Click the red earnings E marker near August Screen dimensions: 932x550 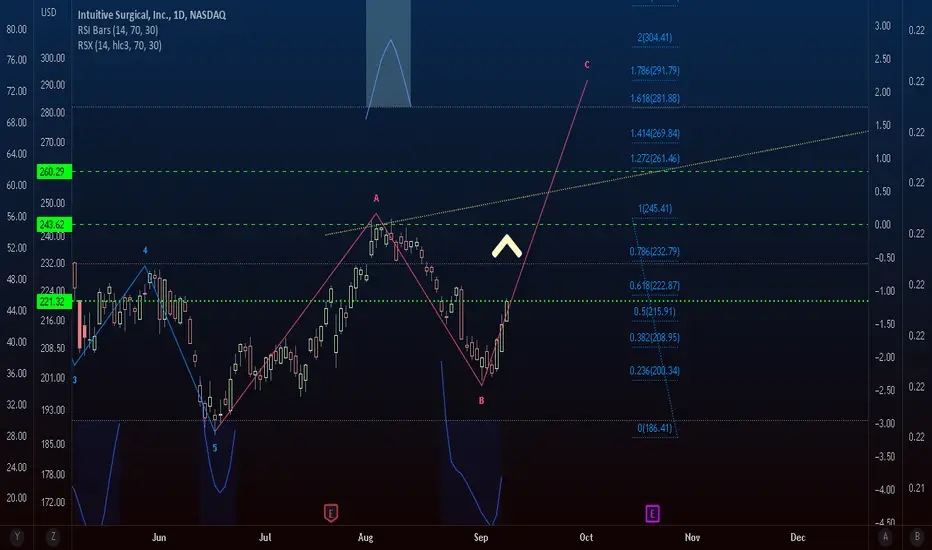[x=330, y=513]
